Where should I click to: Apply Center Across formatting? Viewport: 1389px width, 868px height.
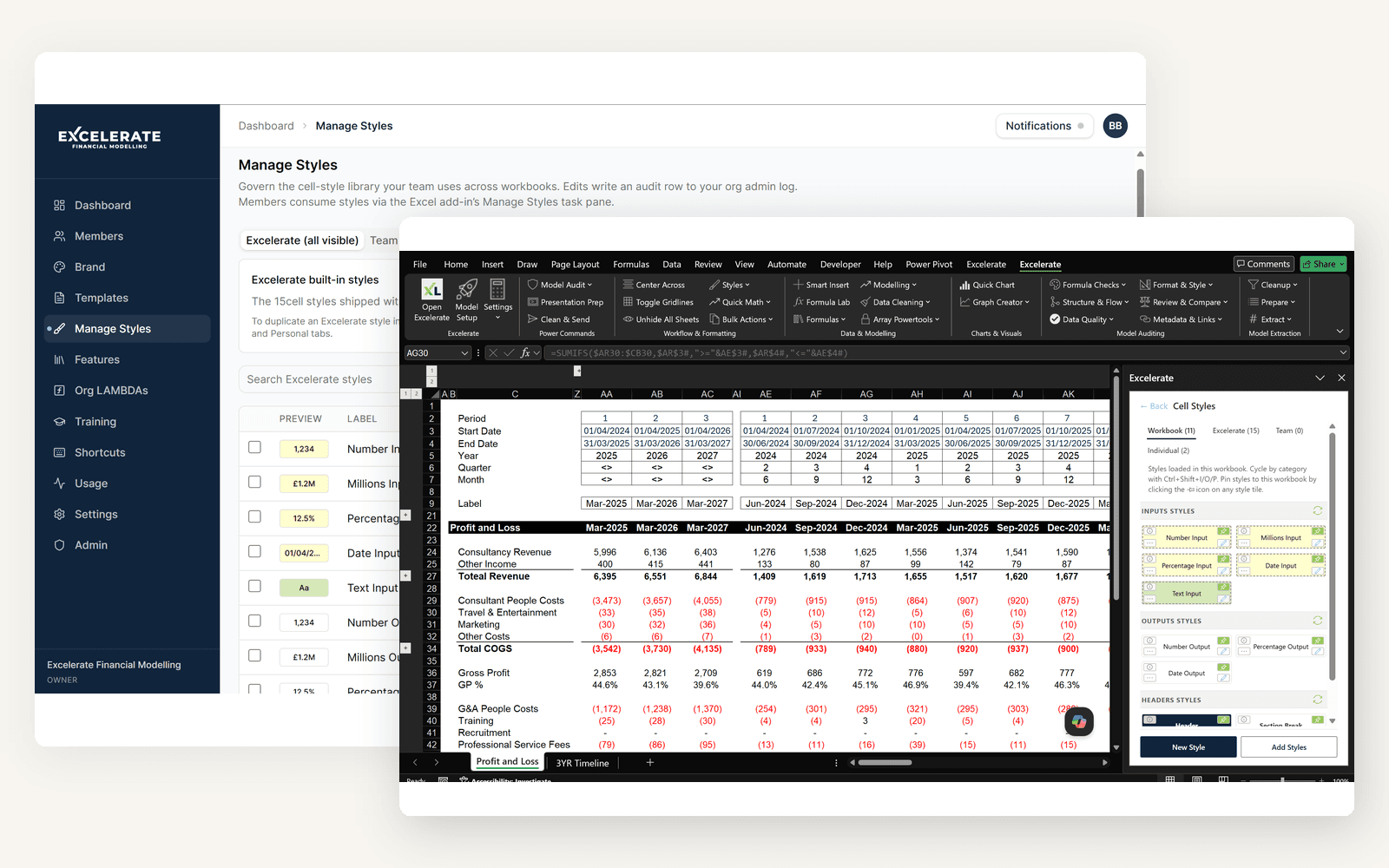tap(654, 285)
